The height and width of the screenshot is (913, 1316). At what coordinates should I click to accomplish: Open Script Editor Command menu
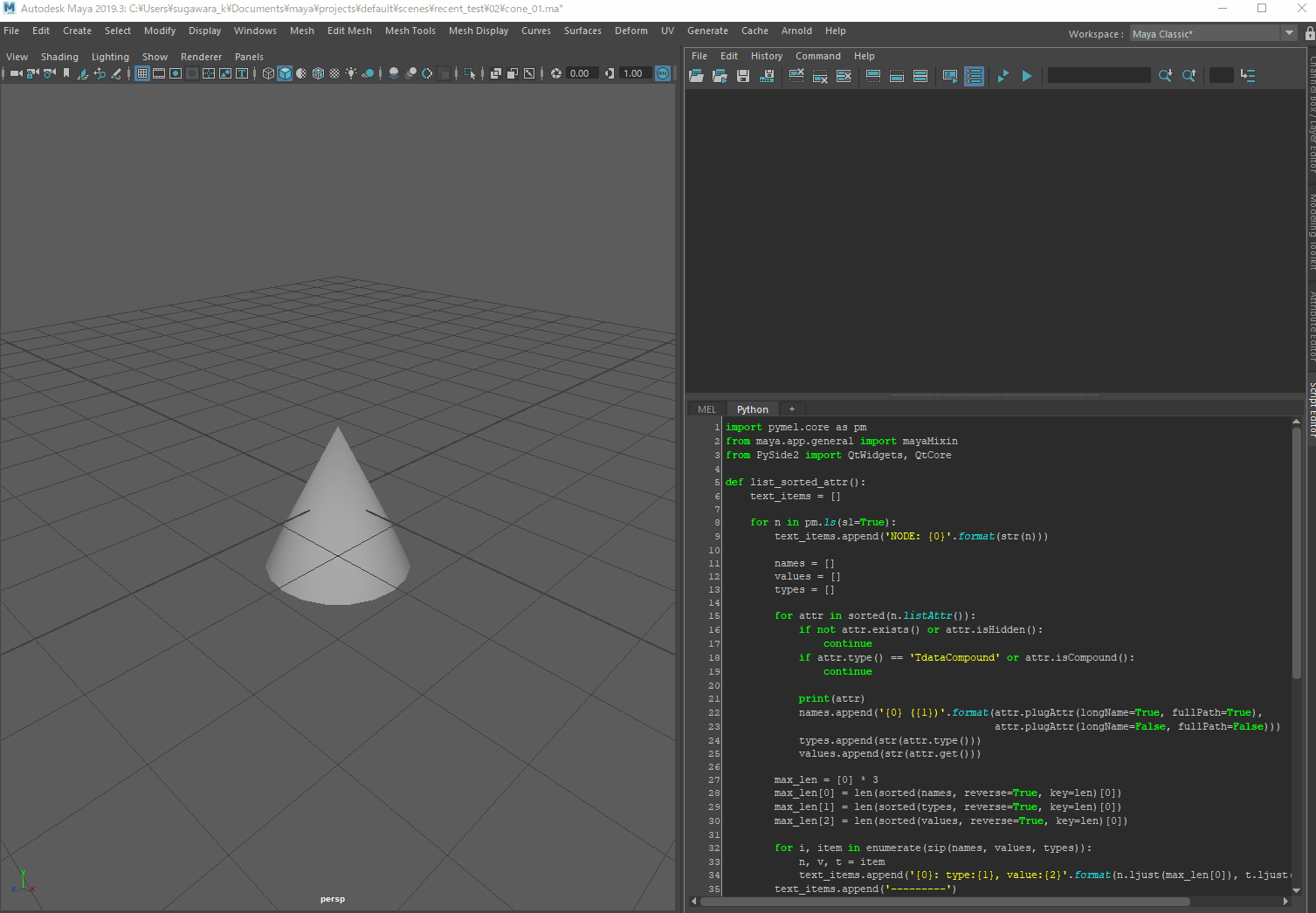[817, 56]
